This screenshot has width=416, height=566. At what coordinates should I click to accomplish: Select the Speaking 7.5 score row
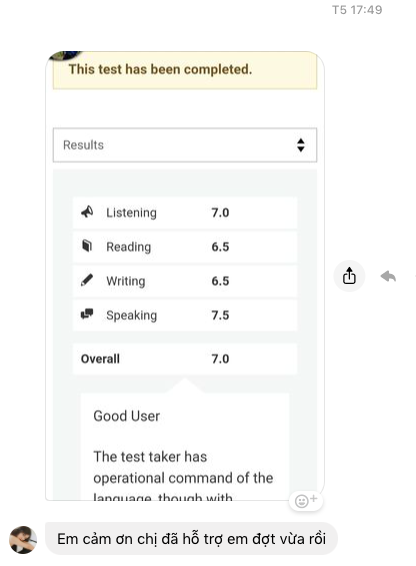click(185, 315)
